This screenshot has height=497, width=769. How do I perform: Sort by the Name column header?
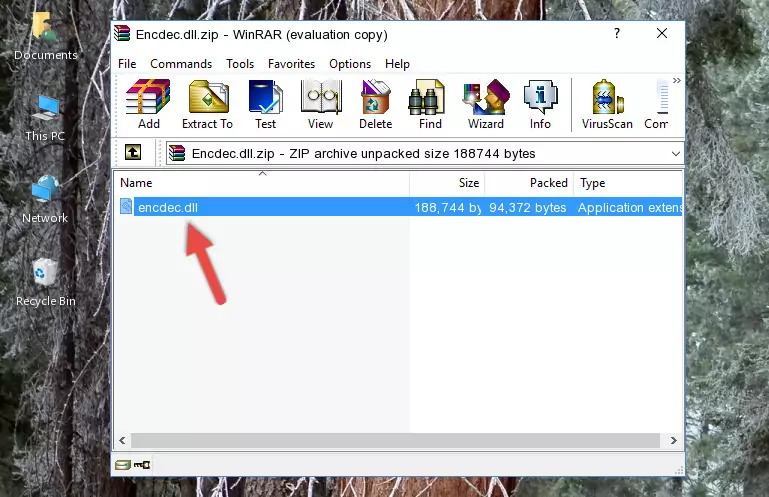click(x=262, y=183)
